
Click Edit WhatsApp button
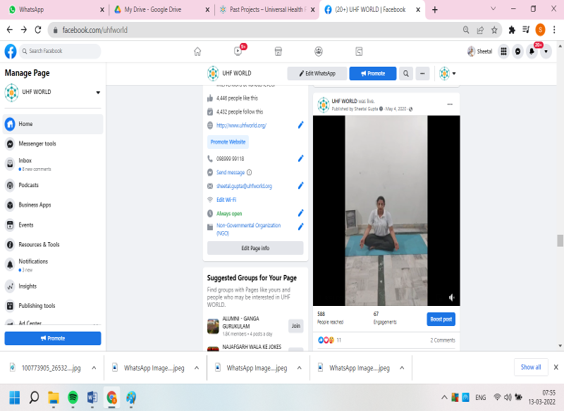click(x=317, y=73)
